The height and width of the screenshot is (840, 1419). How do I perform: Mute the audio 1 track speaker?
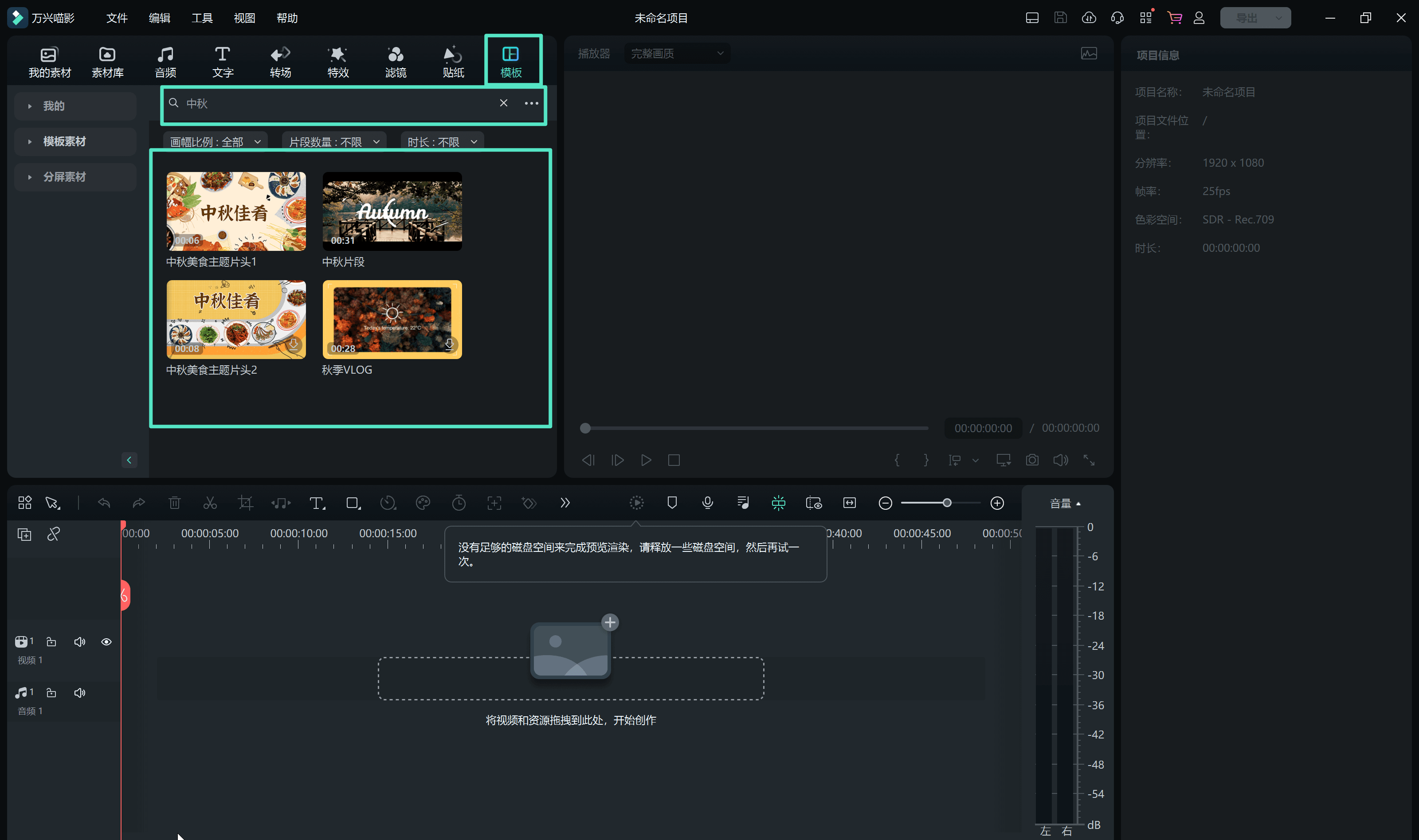[x=79, y=693]
